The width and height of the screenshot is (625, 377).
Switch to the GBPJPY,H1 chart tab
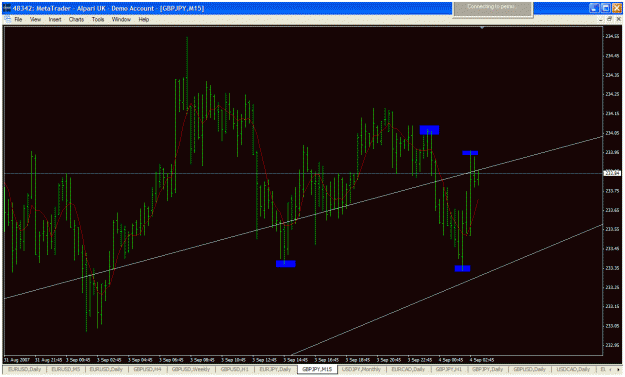pyautogui.click(x=448, y=369)
